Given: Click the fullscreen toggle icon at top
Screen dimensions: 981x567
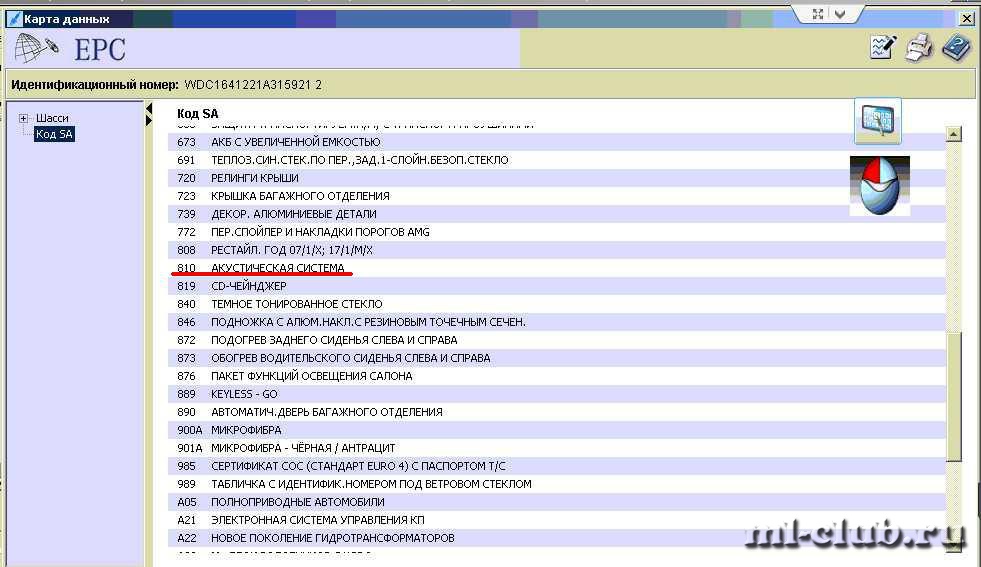Looking at the screenshot, I should pyautogui.click(x=818, y=14).
